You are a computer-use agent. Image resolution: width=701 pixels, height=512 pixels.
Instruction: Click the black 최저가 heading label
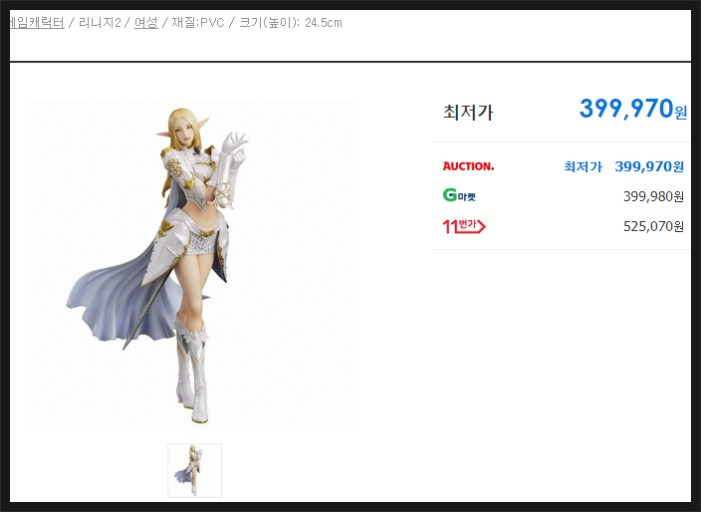point(468,112)
